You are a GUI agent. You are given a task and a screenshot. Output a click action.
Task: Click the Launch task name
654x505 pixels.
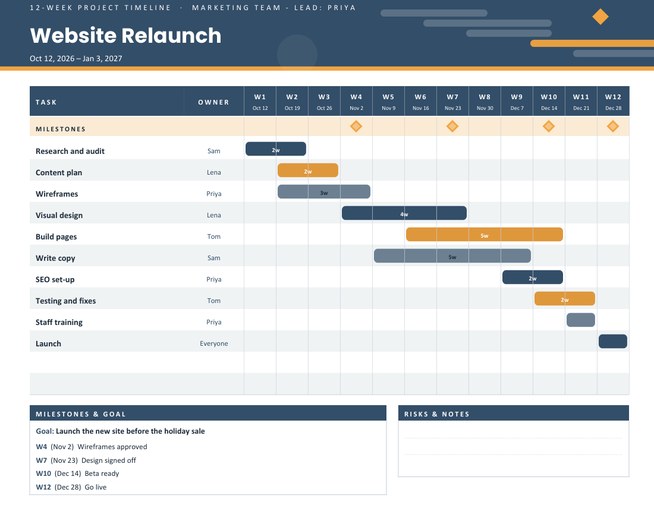48,344
